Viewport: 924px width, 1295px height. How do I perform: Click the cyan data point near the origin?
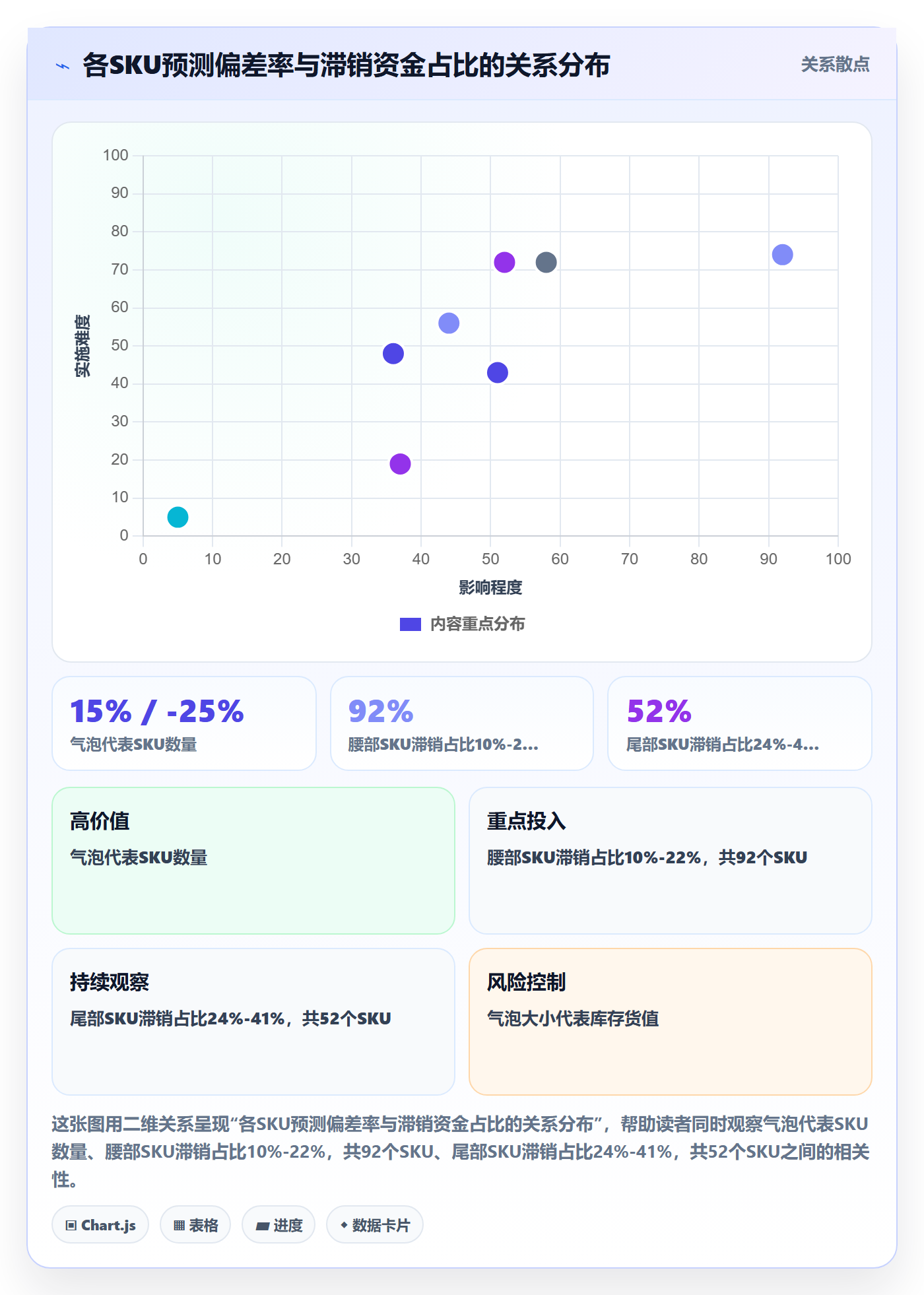[x=178, y=517]
